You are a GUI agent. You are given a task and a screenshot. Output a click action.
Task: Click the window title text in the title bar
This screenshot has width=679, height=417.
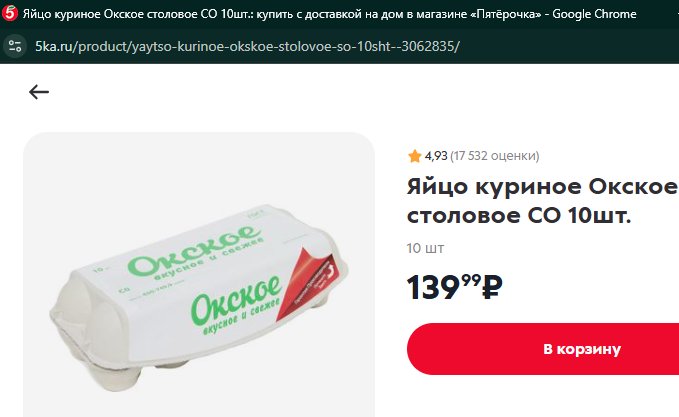point(329,14)
